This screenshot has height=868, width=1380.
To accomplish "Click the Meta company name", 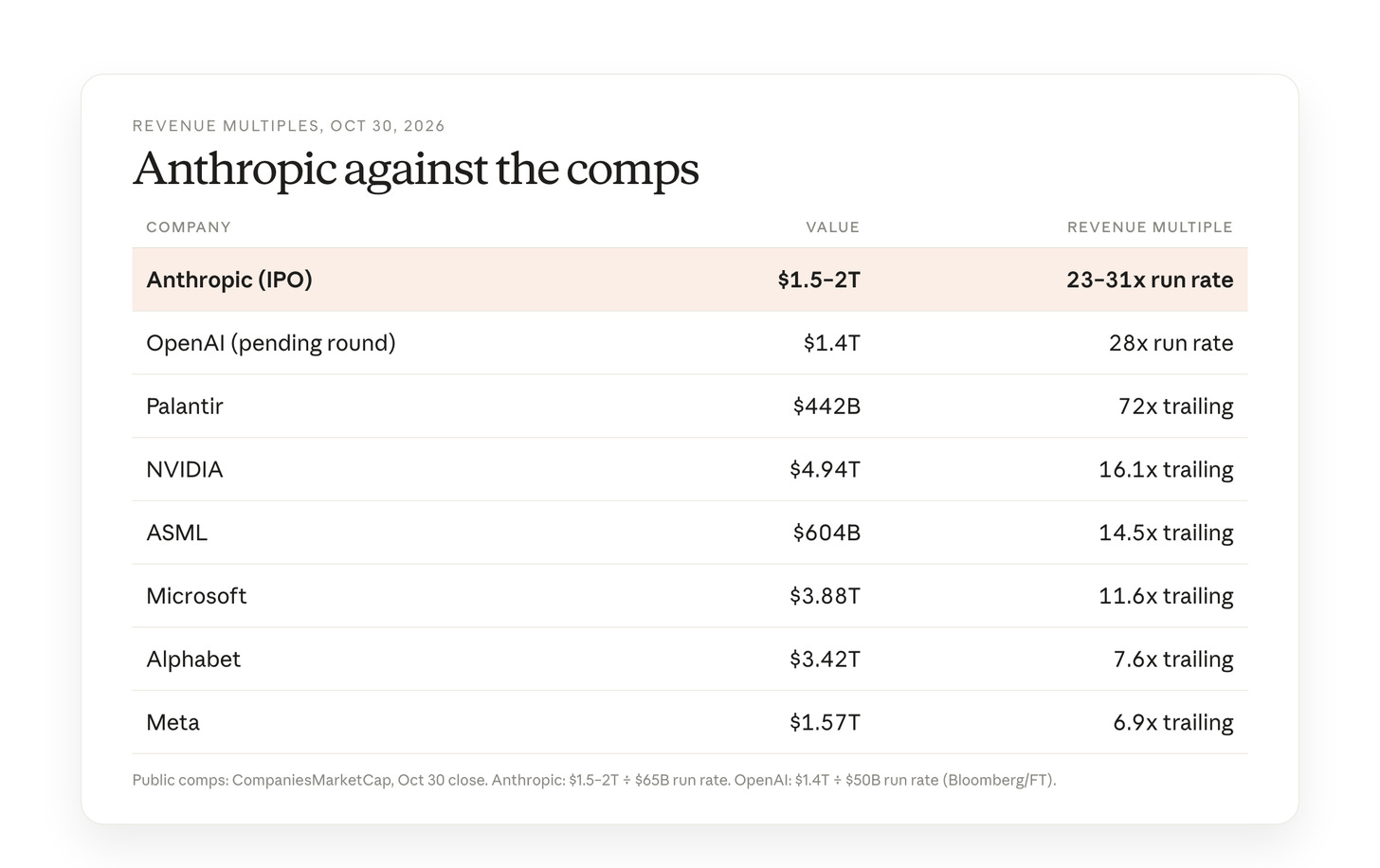I will (172, 723).
